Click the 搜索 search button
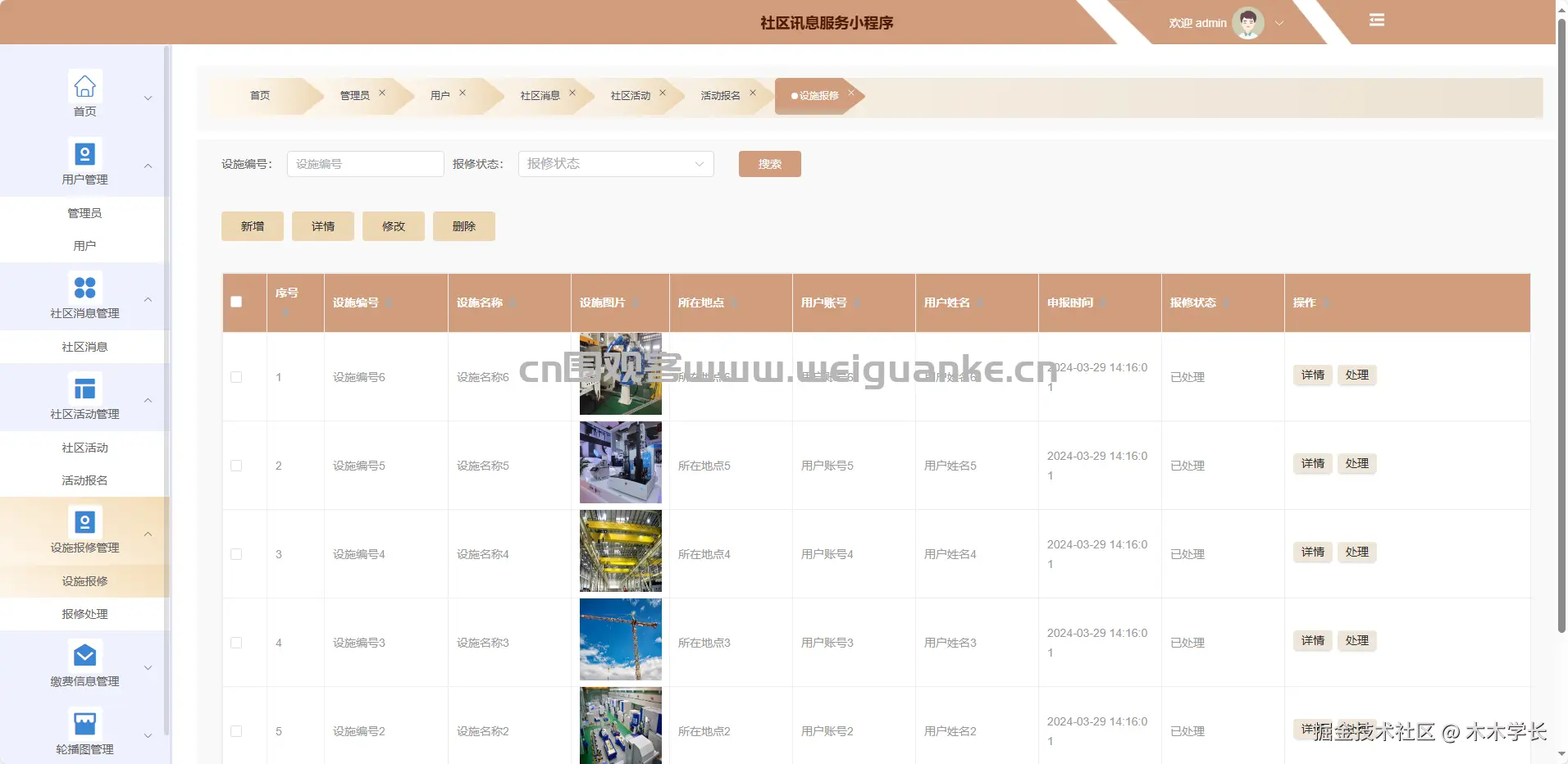 (768, 163)
